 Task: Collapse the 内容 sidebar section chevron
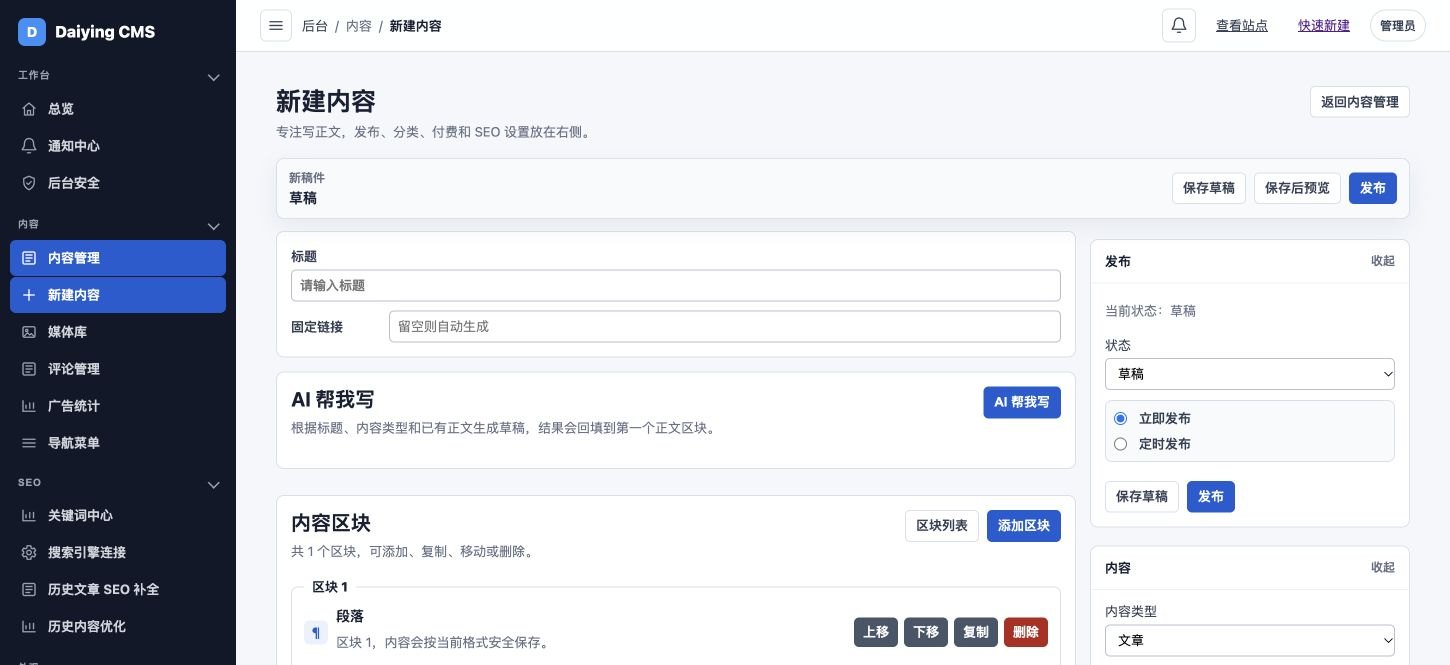point(213,226)
